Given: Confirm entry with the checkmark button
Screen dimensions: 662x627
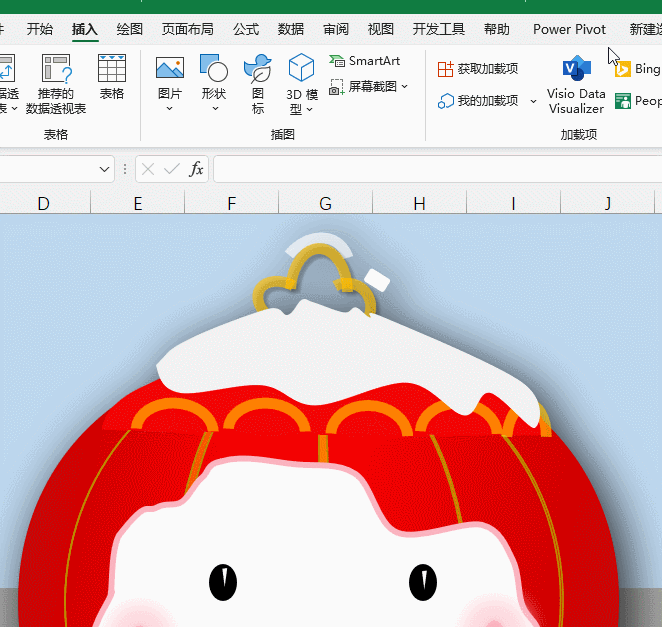Looking at the screenshot, I should (172, 169).
